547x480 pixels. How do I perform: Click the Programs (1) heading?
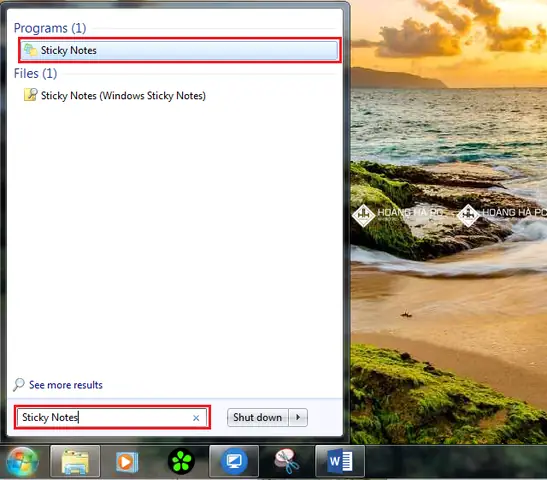point(50,28)
